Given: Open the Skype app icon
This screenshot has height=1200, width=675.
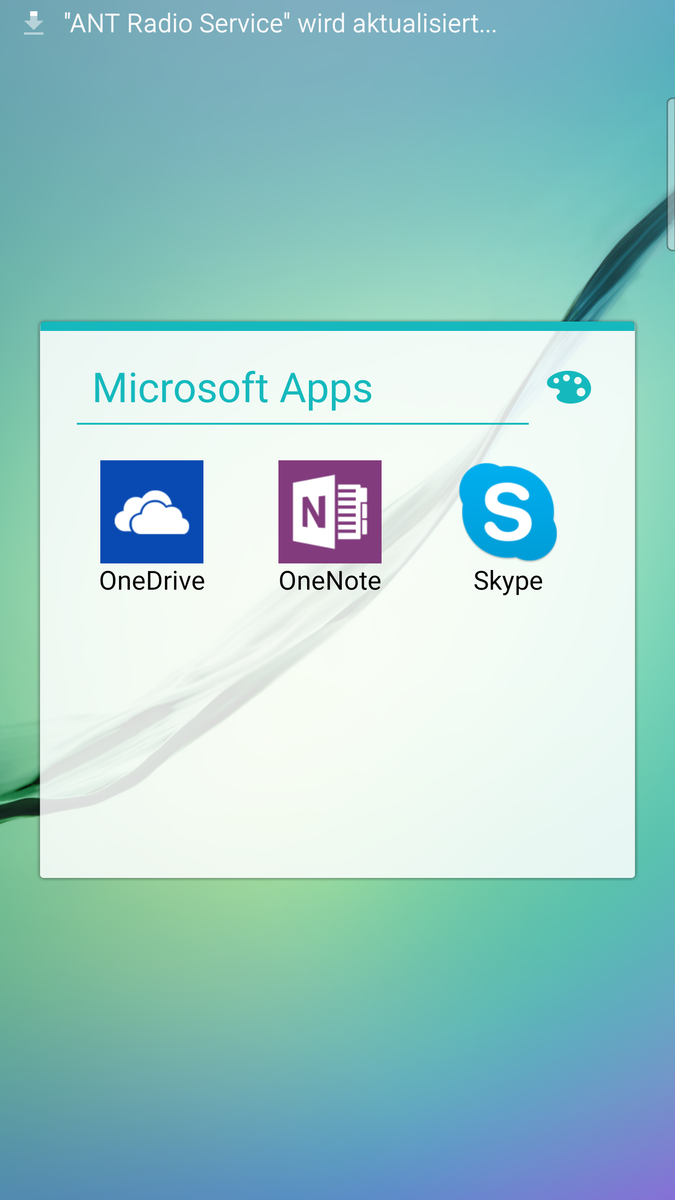Looking at the screenshot, I should 508,511.
